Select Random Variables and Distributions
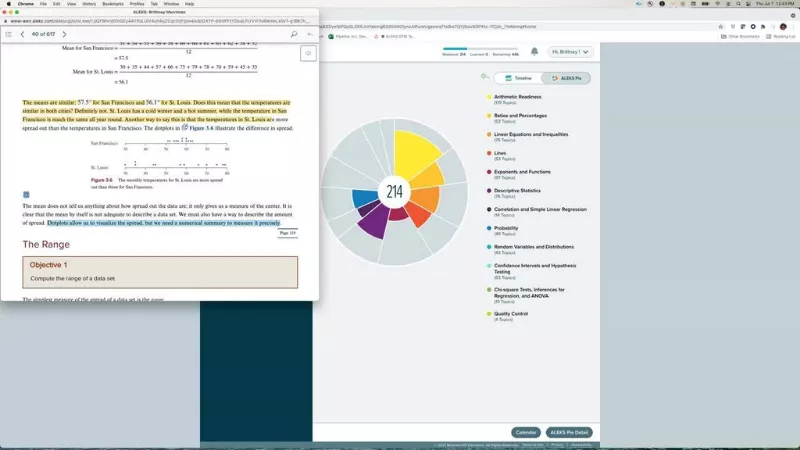Image resolution: width=800 pixels, height=450 pixels. [x=534, y=247]
